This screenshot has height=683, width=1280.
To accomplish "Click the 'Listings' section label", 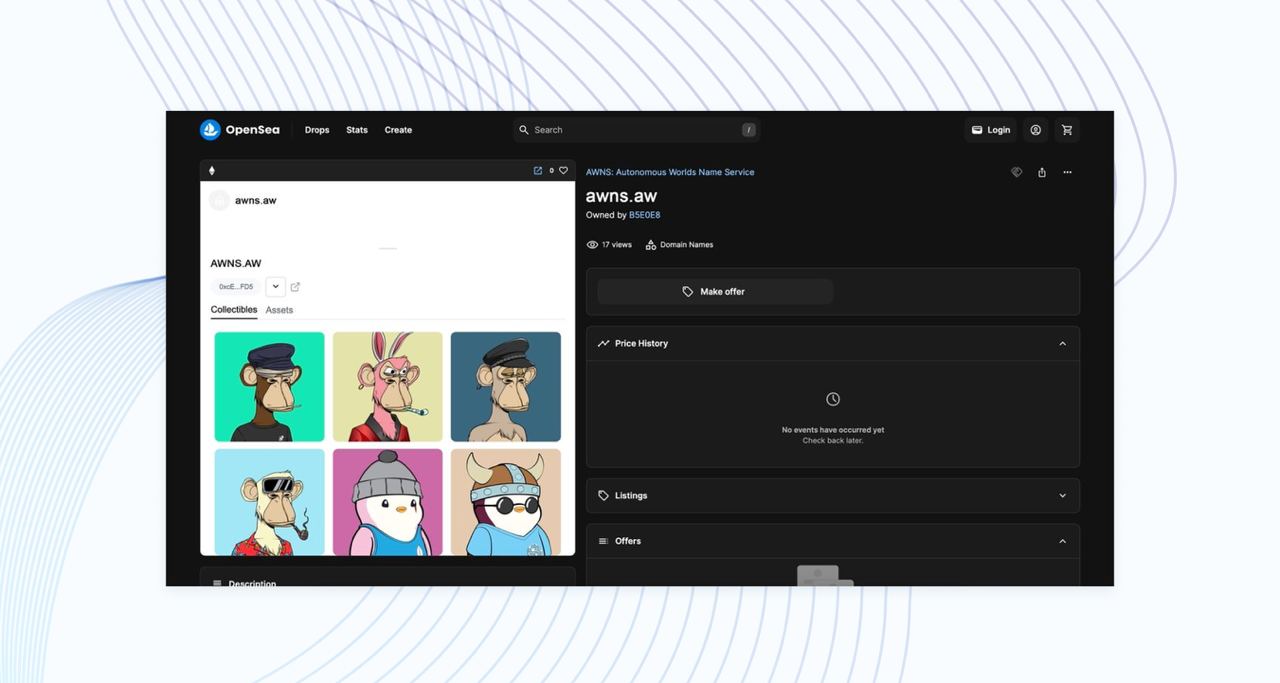I will click(631, 496).
